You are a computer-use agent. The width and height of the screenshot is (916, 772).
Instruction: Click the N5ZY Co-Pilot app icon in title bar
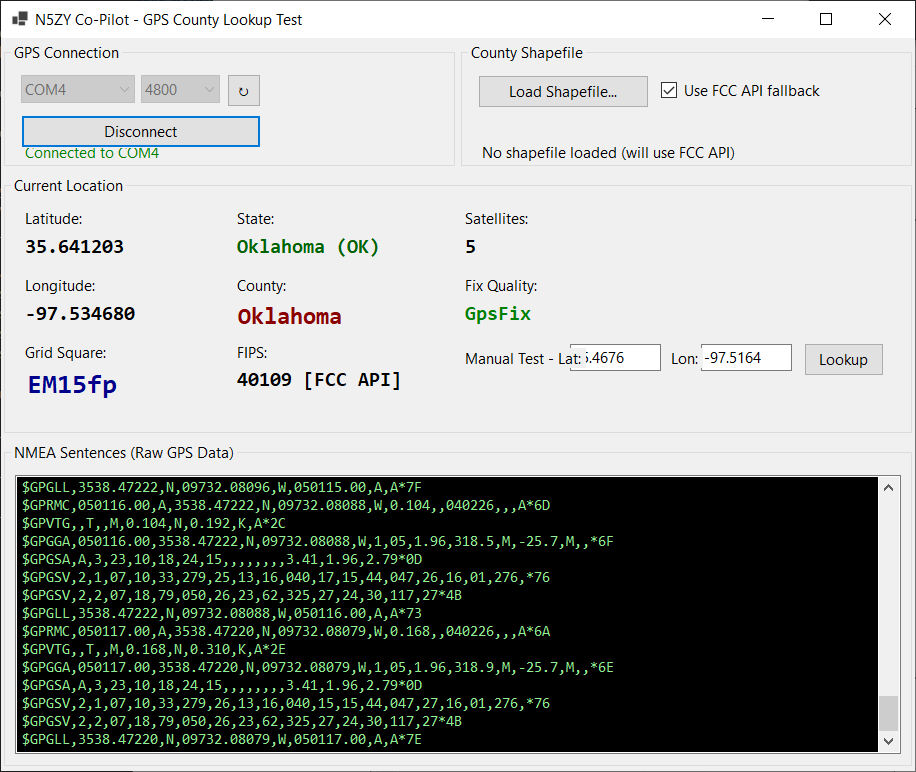click(20, 19)
